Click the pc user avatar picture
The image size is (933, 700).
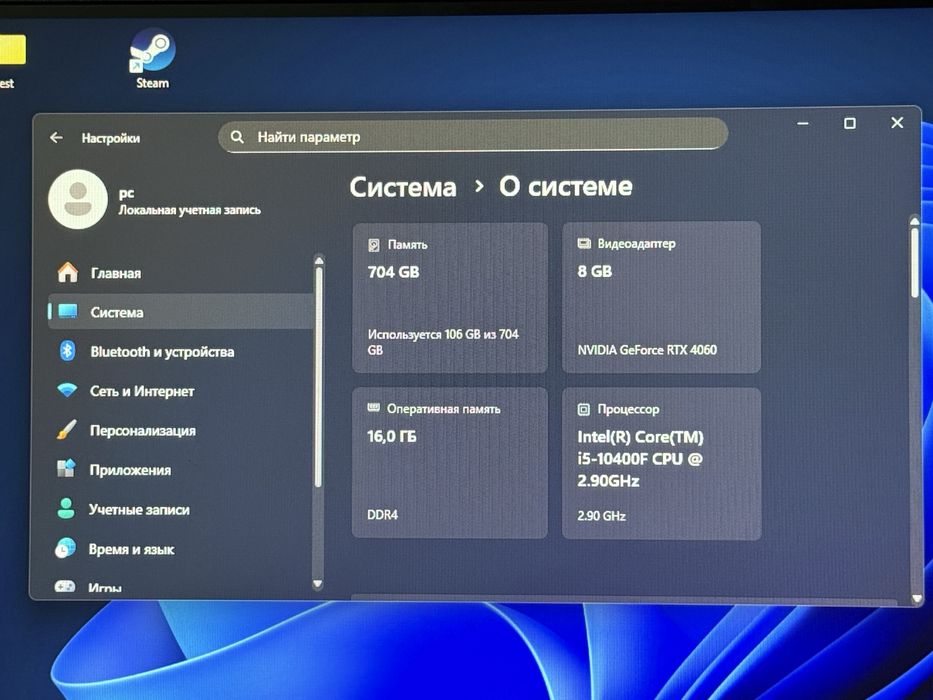click(78, 199)
